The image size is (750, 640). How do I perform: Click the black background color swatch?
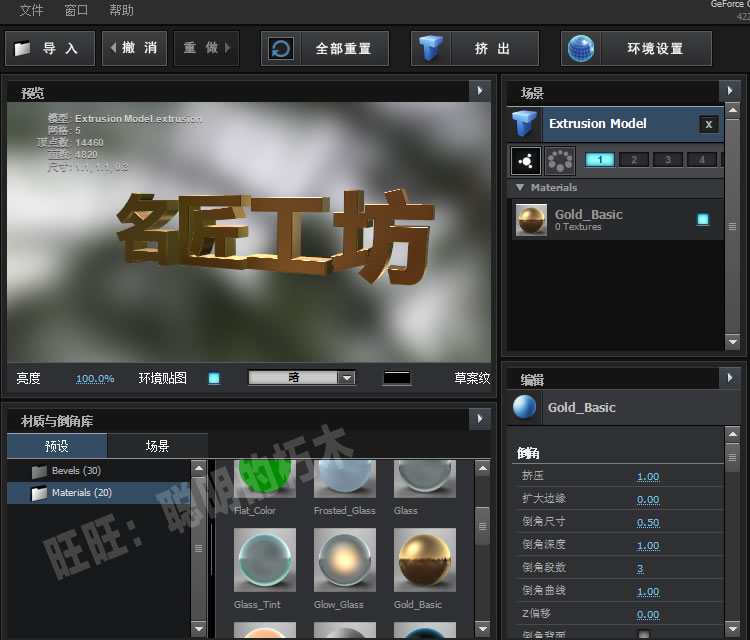(x=397, y=378)
